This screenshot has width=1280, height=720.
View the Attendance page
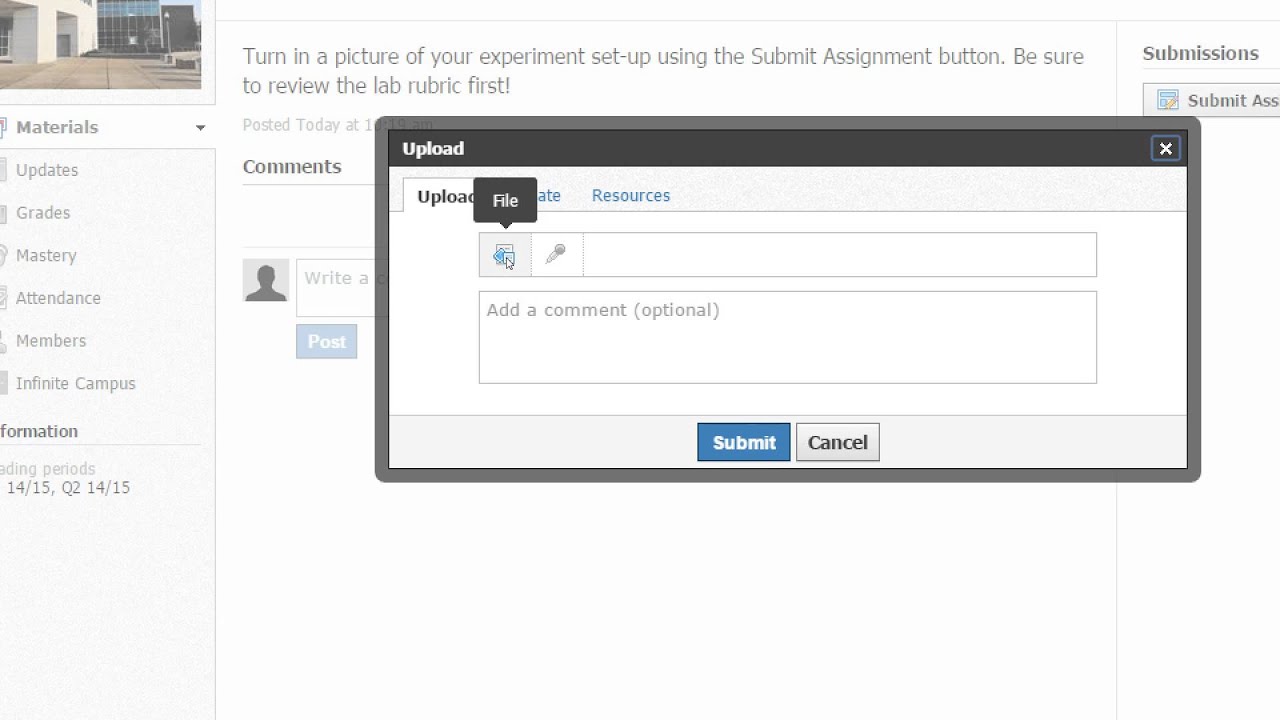click(x=58, y=298)
